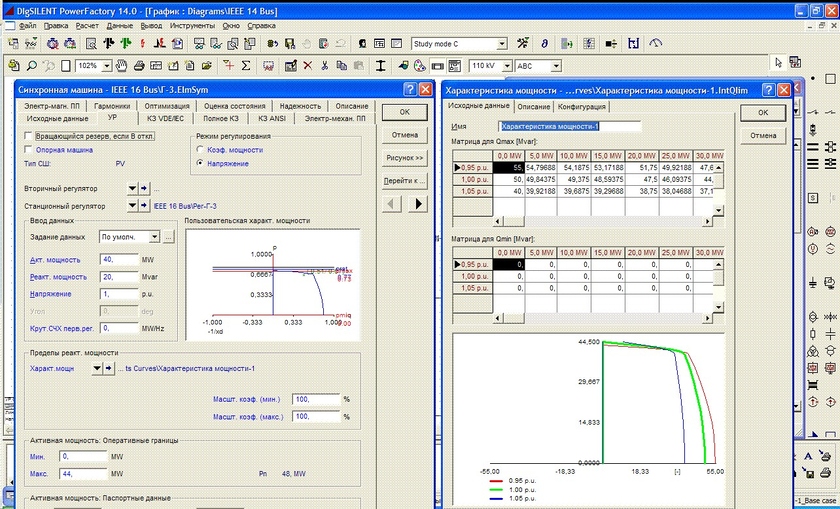Open the Конфигурация tab
Image resolution: width=840 pixels, height=509 pixels.
(581, 106)
